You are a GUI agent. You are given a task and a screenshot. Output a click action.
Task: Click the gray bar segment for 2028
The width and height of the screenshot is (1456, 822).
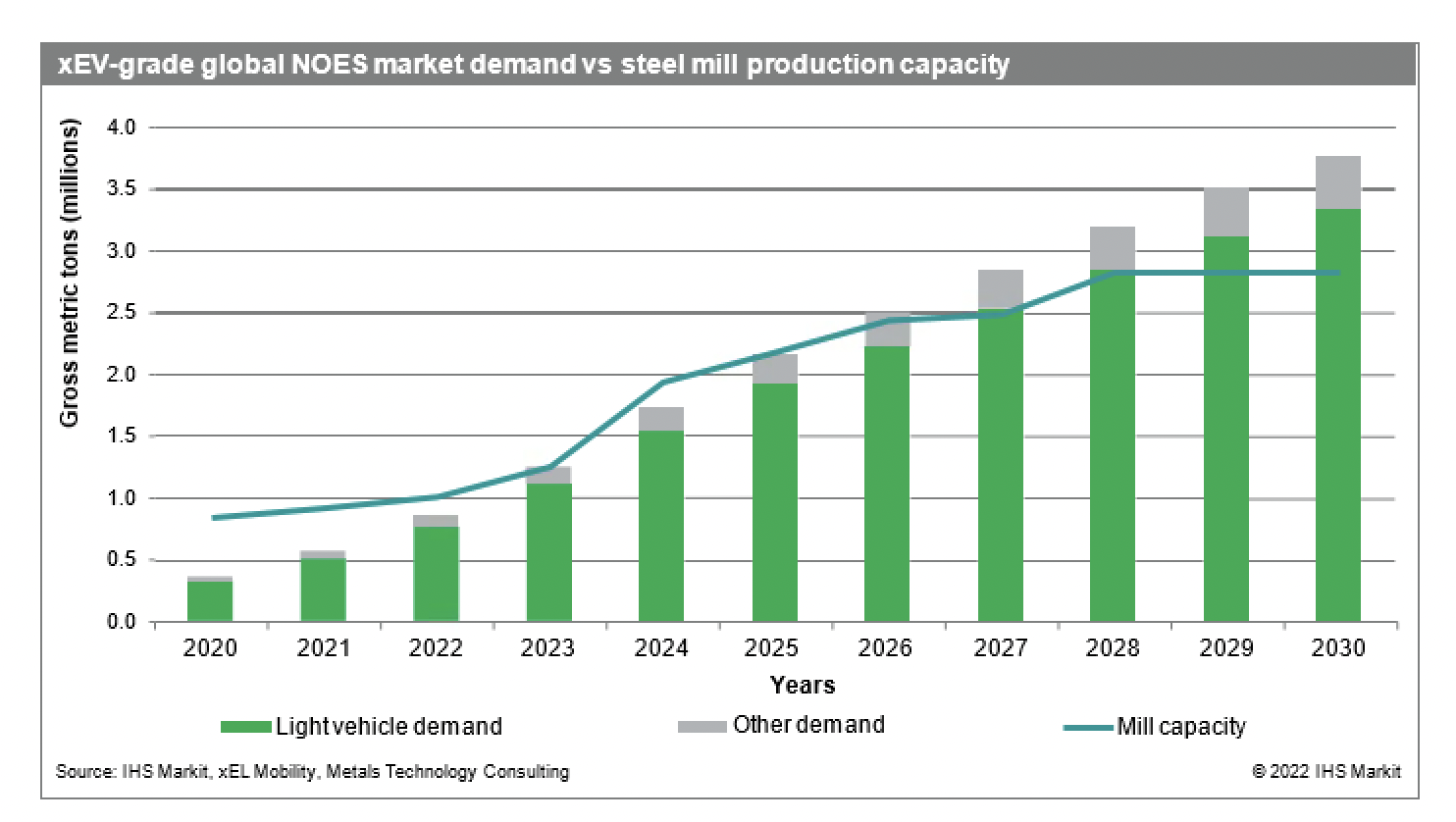tap(1112, 248)
